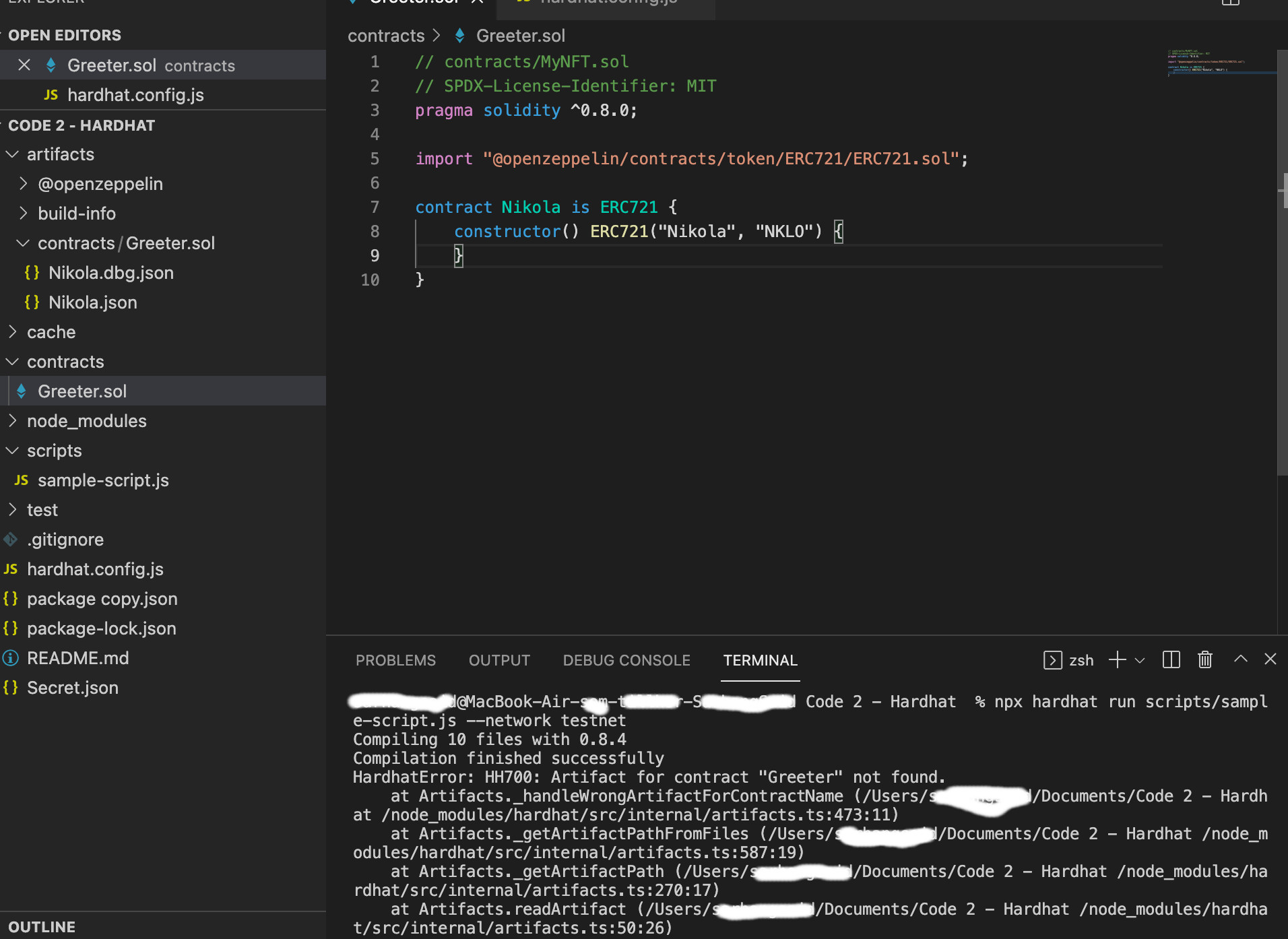Click the braces icon of Secret.json
The image size is (1288, 939).
[11, 688]
